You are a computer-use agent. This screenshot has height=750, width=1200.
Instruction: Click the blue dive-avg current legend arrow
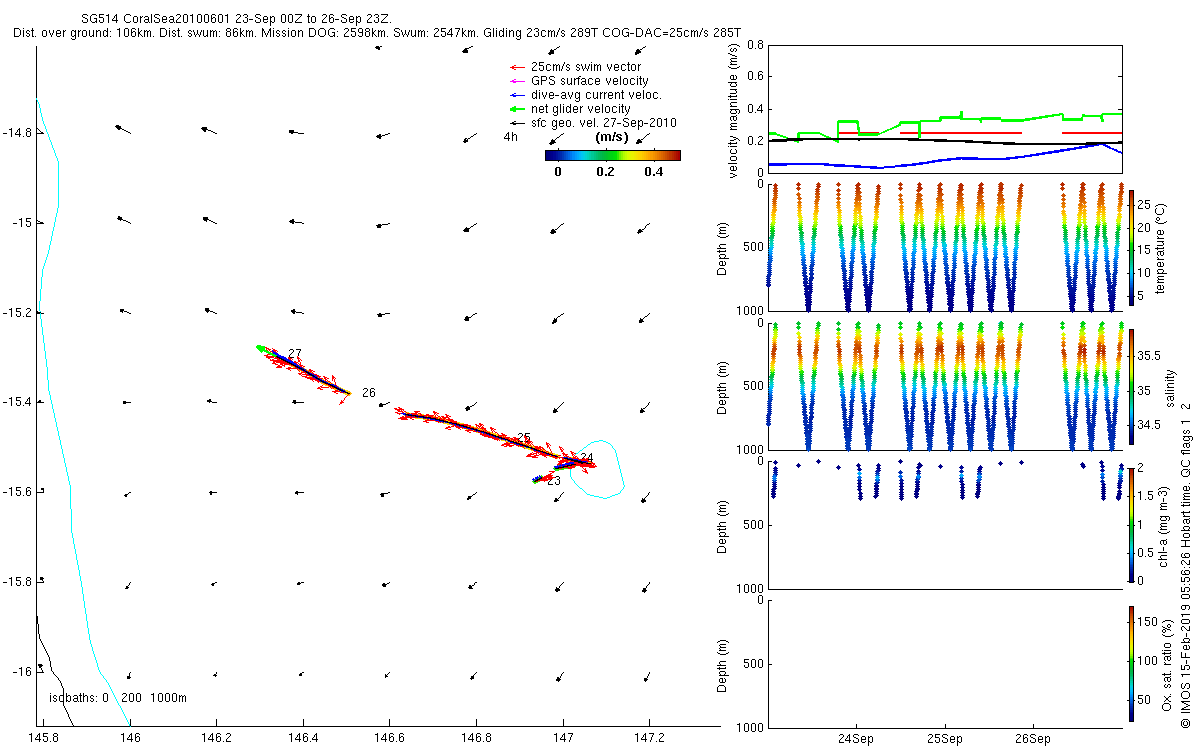[516, 95]
